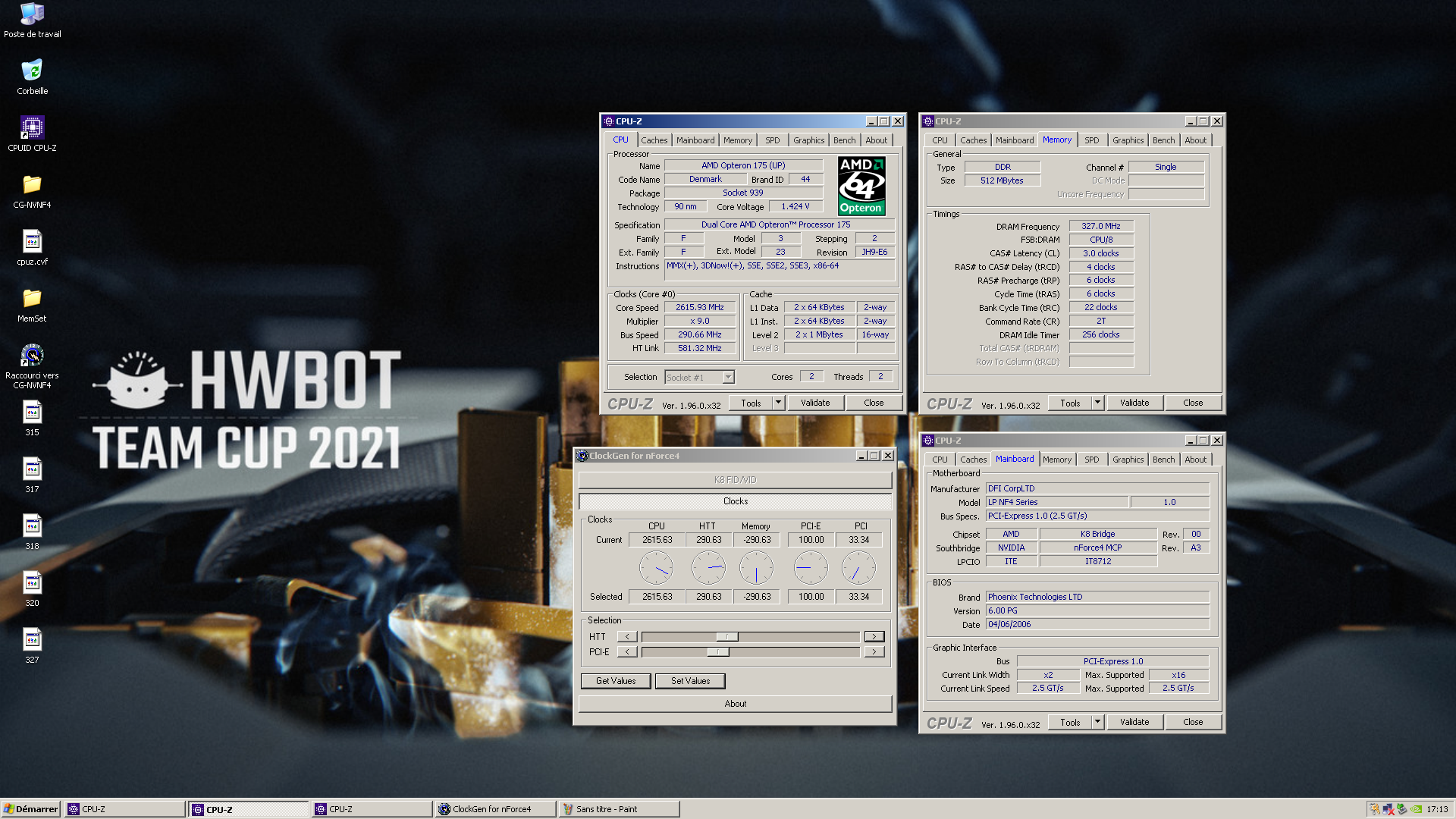Collapse the Clocks section in ClockGen
The height and width of the screenshot is (819, 1456).
pyautogui.click(x=736, y=501)
